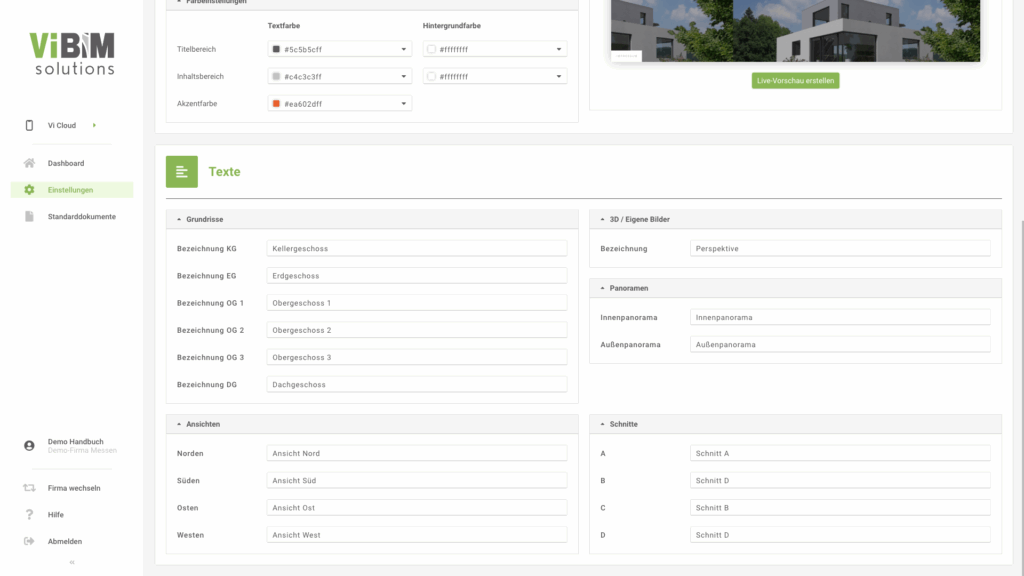Open Akzentfarbe color dropdown
The height and width of the screenshot is (576, 1024).
click(404, 103)
